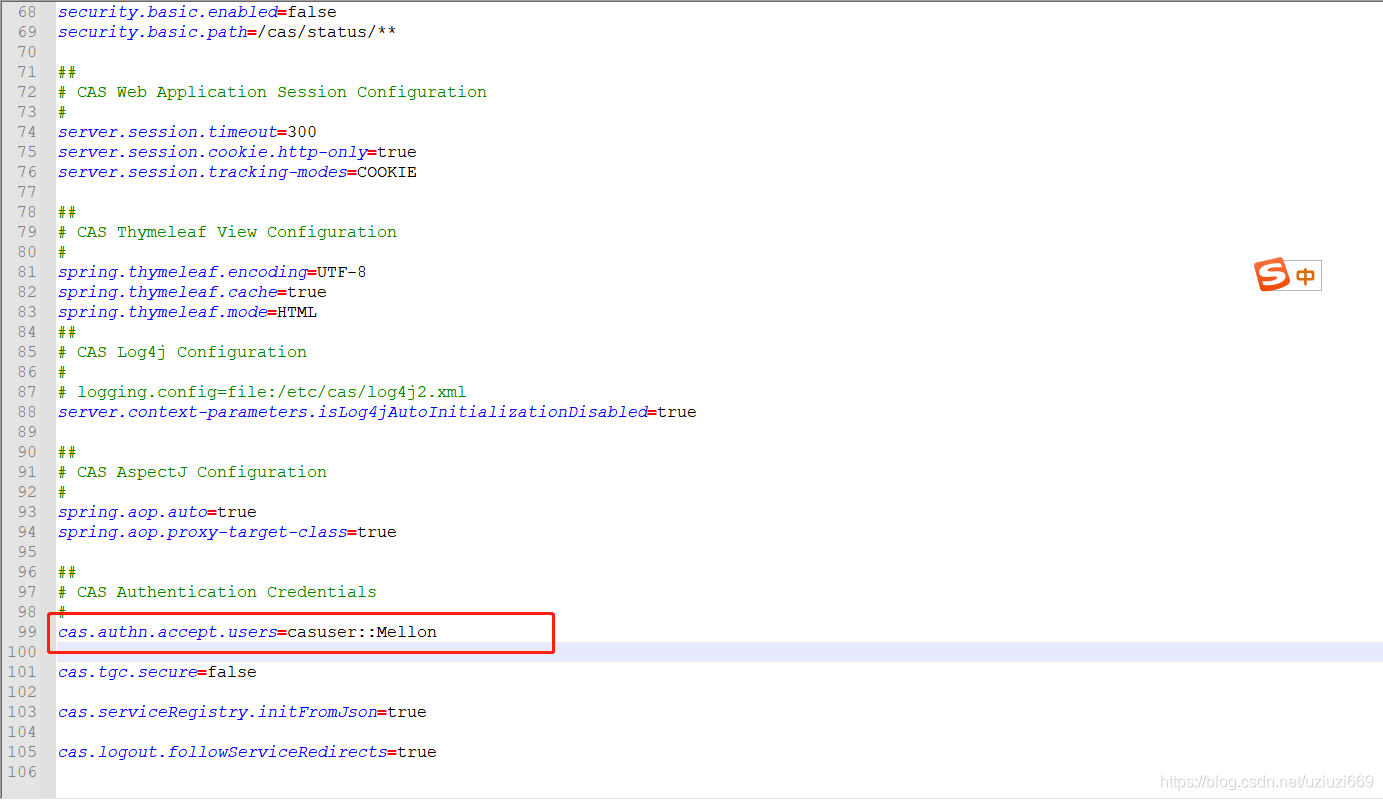
Task: Click the isLog4jAutoInitializationDisabled=true line
Action: [377, 412]
